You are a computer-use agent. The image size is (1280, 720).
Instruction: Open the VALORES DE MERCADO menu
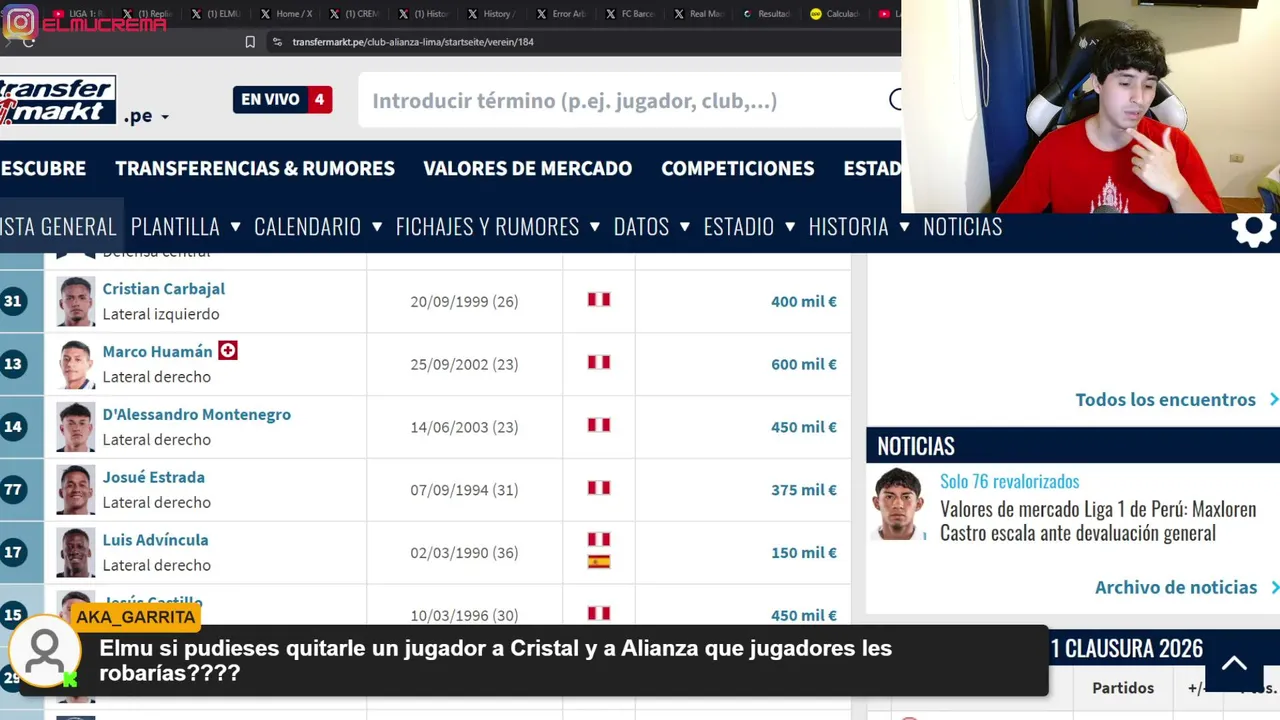click(x=527, y=168)
